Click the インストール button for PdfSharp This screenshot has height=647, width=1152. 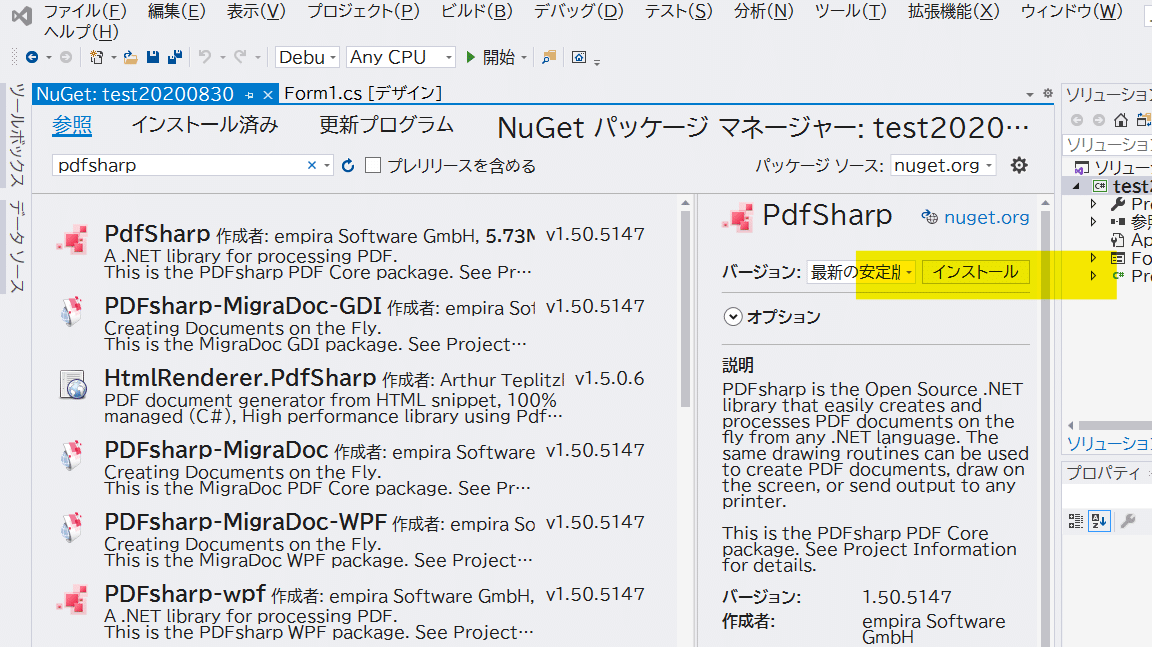click(975, 271)
